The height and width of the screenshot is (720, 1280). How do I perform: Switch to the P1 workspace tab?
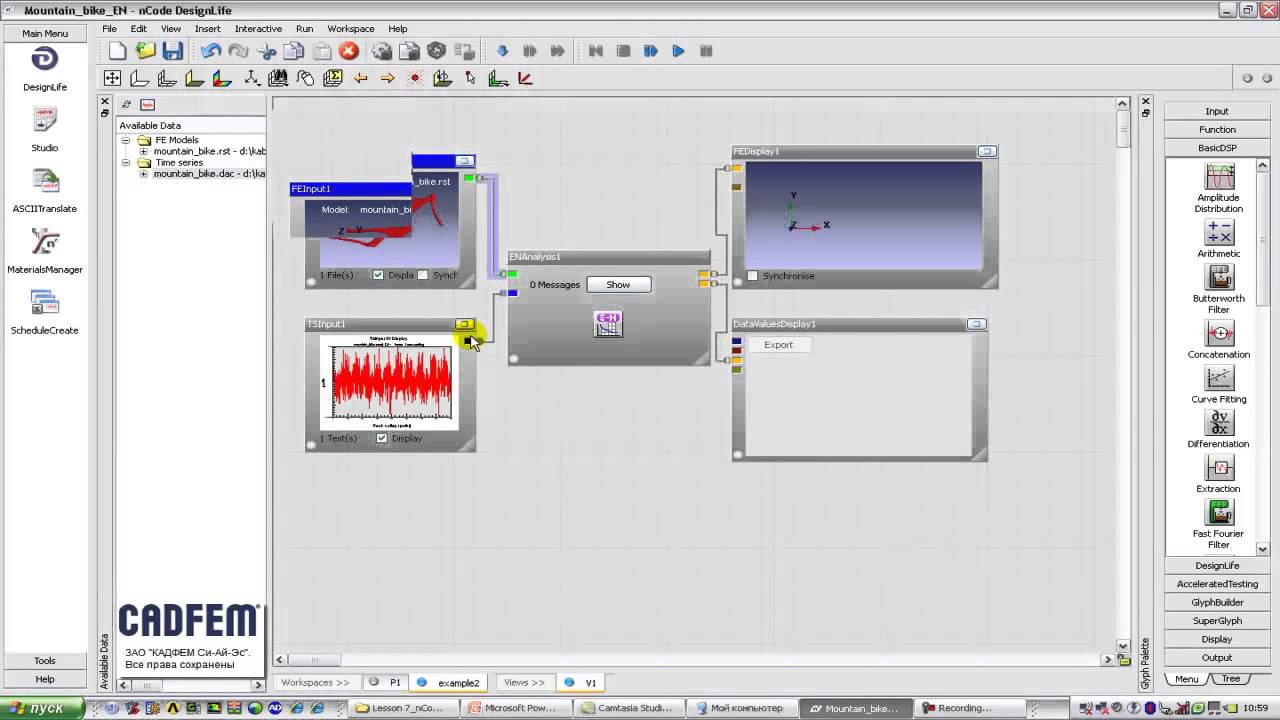click(x=386, y=683)
